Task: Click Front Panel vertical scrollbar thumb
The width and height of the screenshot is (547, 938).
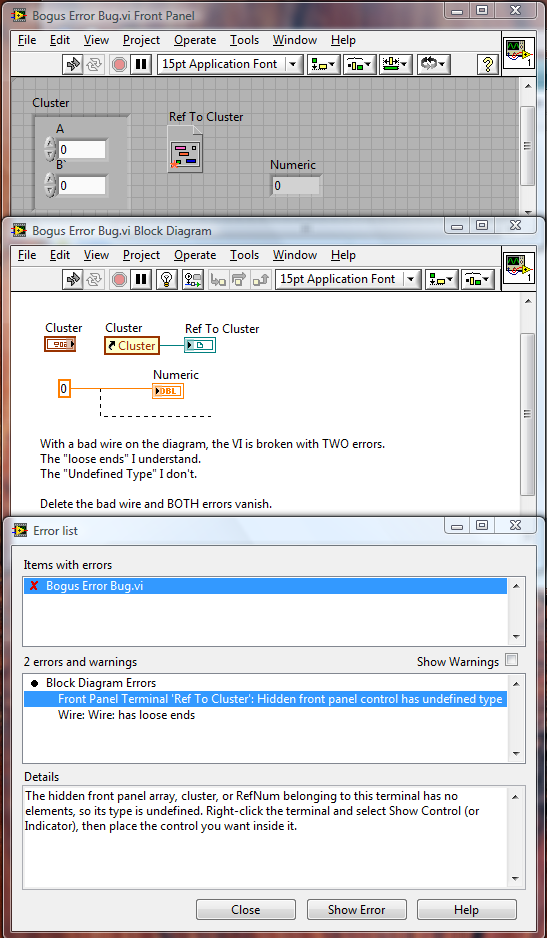Action: 527,145
